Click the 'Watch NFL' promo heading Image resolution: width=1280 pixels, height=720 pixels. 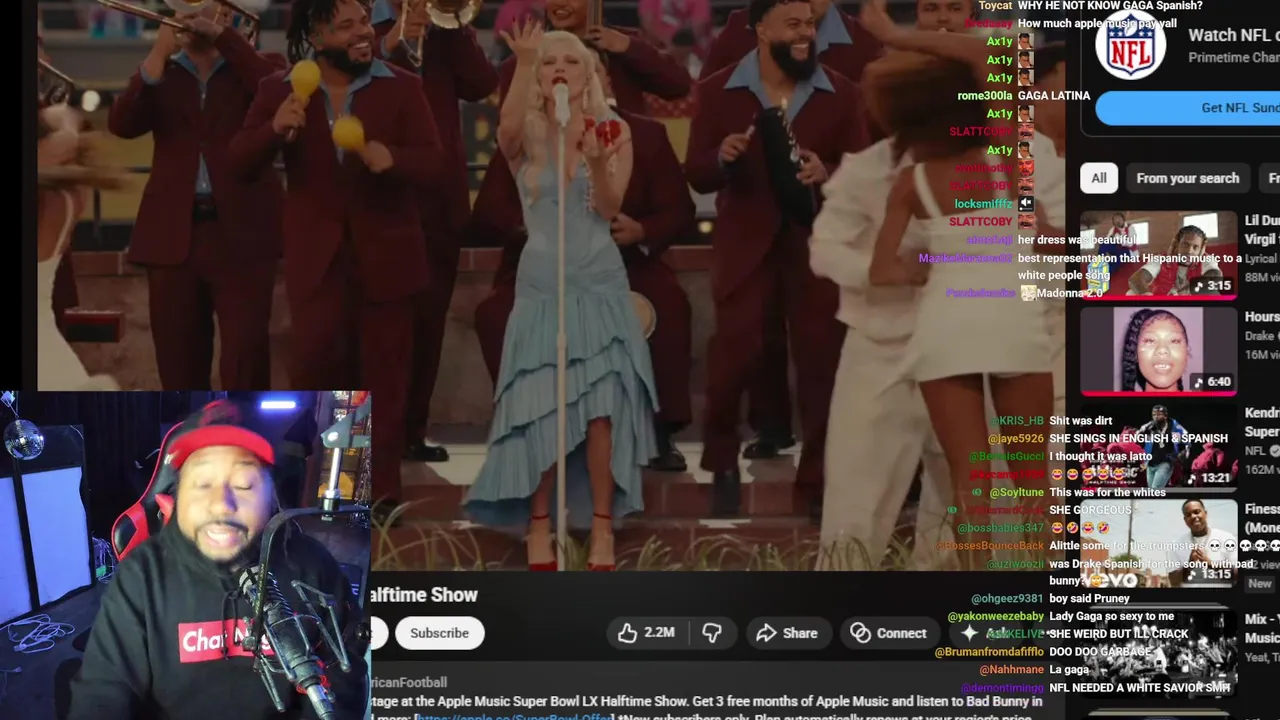pos(1233,35)
